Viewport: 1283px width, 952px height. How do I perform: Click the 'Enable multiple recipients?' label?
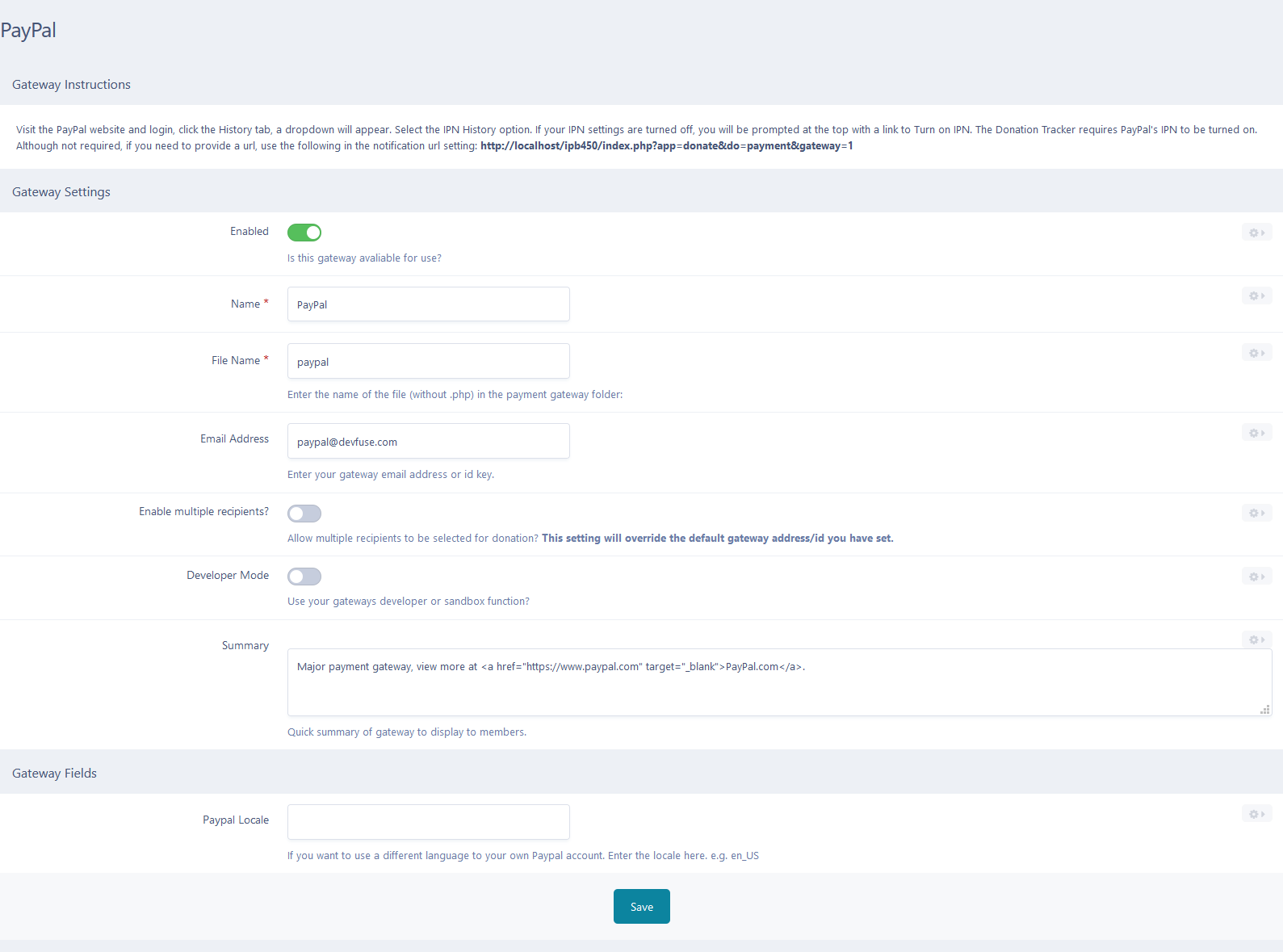(203, 512)
